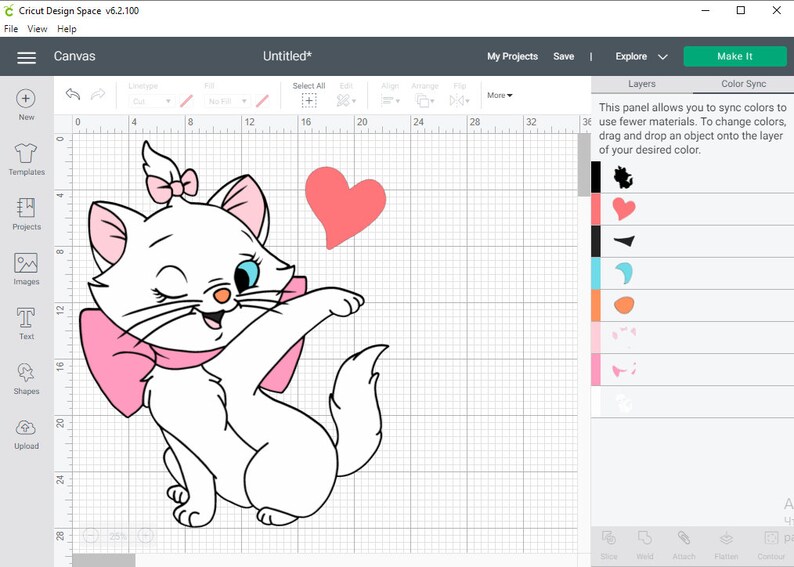Open the Arrange tool

pos(424,101)
